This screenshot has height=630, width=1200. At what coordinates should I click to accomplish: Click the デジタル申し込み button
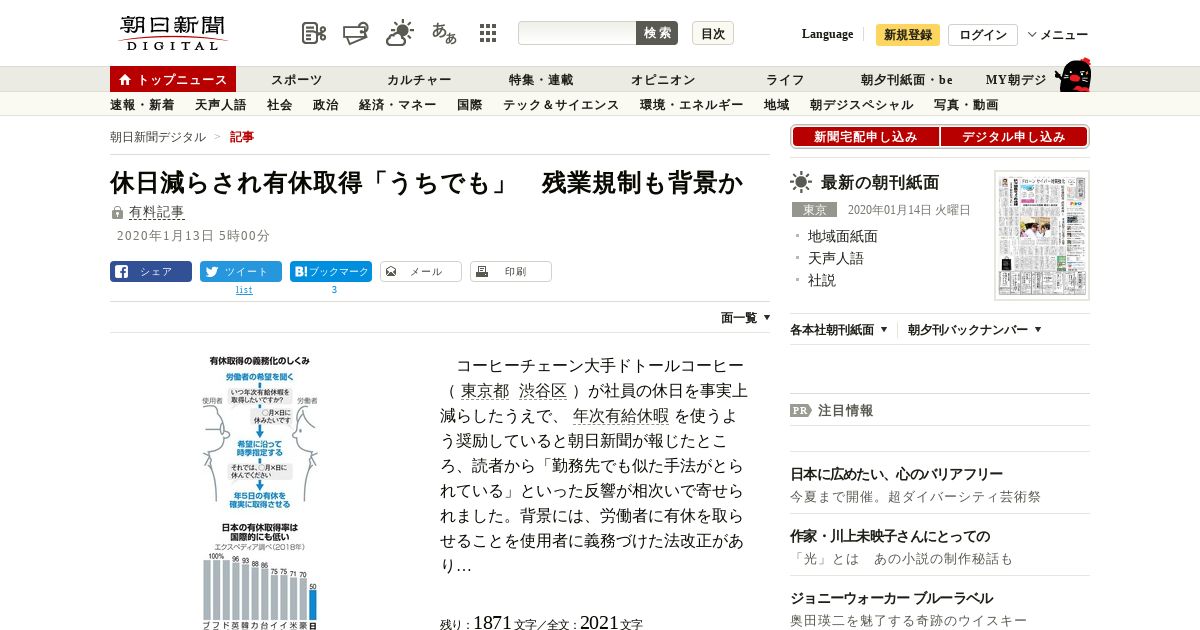pyautogui.click(x=1013, y=137)
